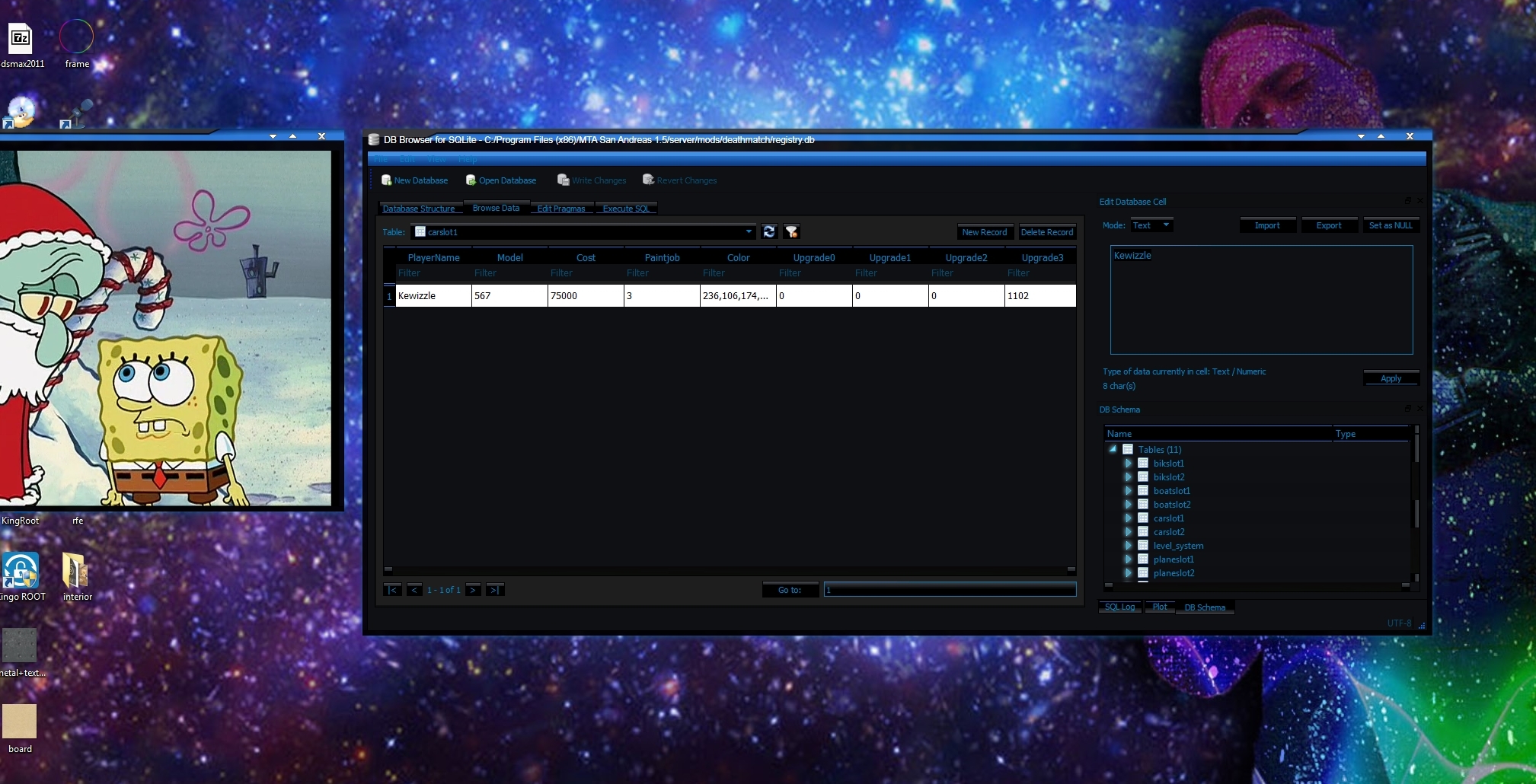Open the board desktop file
Viewport: 1536px width, 784px height.
pyautogui.click(x=20, y=728)
